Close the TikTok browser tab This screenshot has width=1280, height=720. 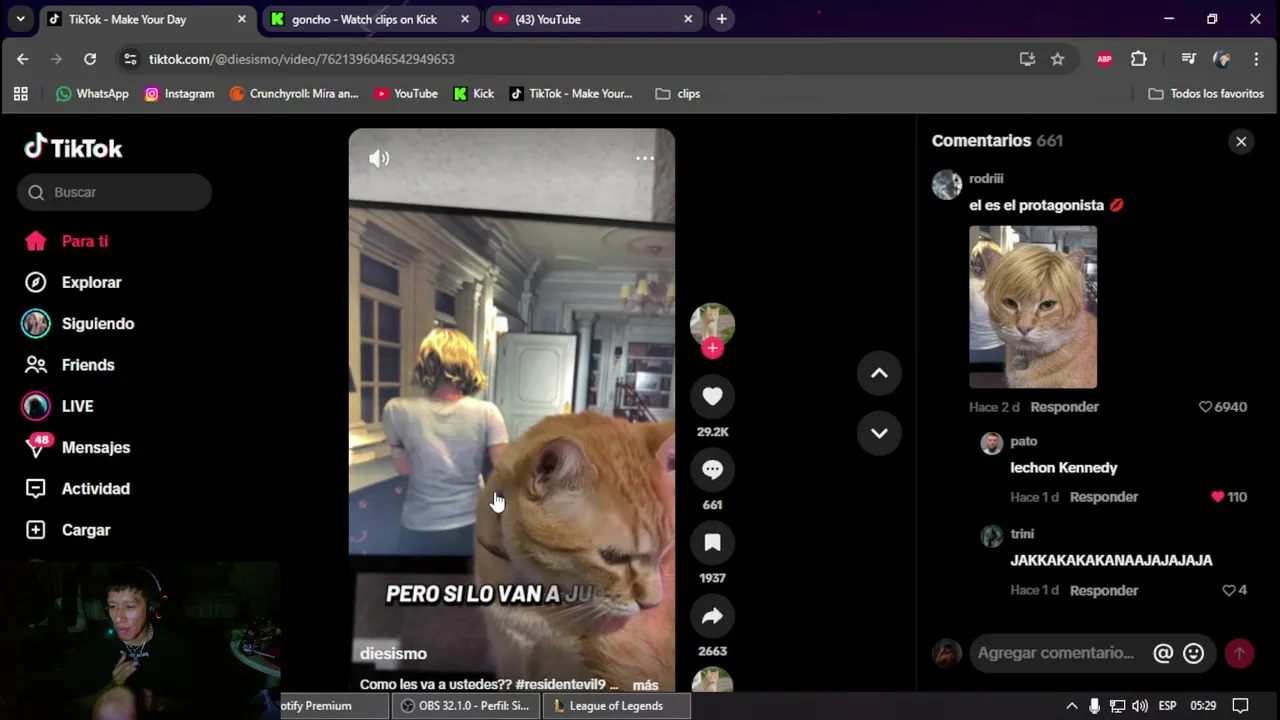241,19
